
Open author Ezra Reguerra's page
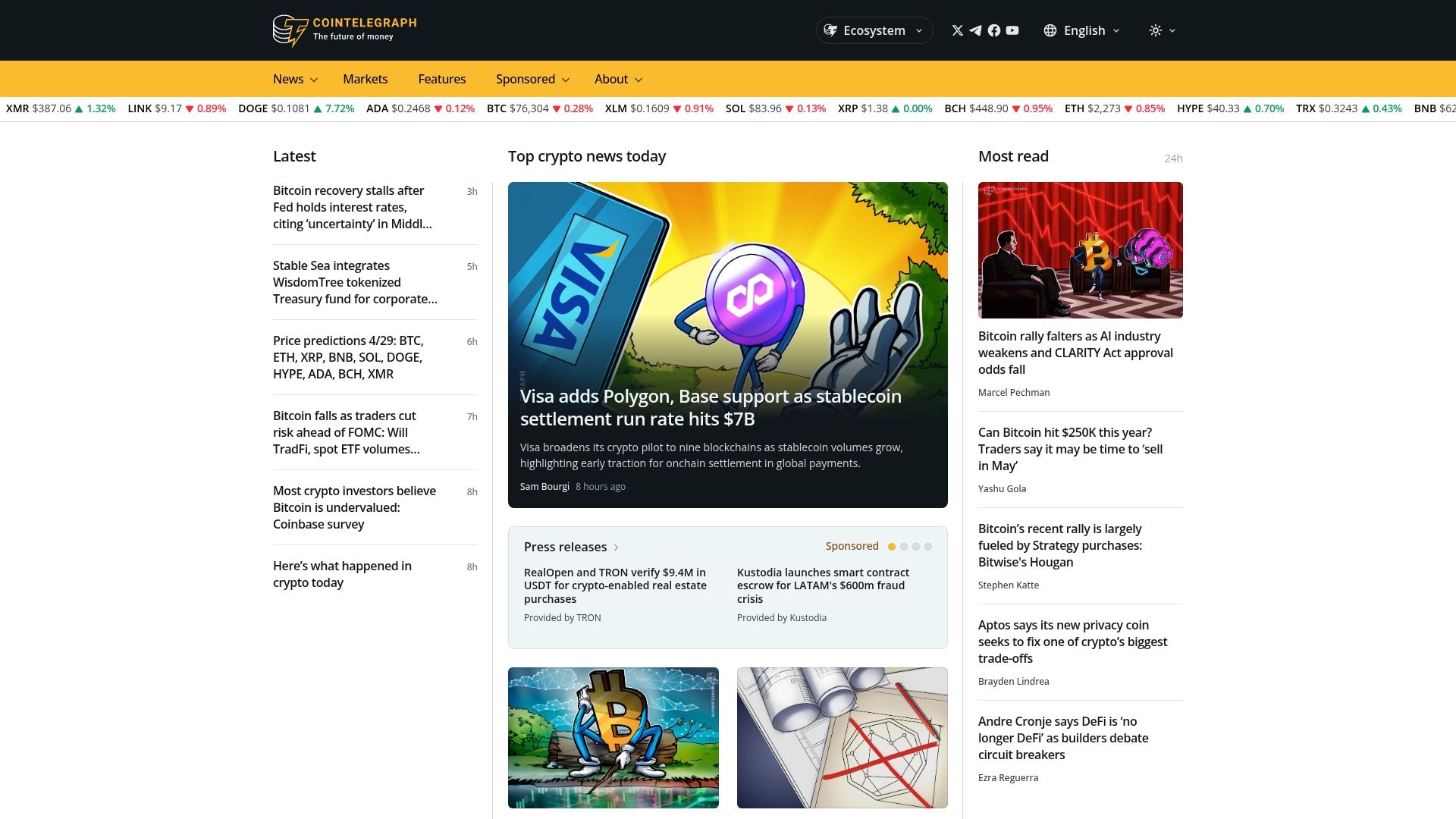pyautogui.click(x=1008, y=778)
